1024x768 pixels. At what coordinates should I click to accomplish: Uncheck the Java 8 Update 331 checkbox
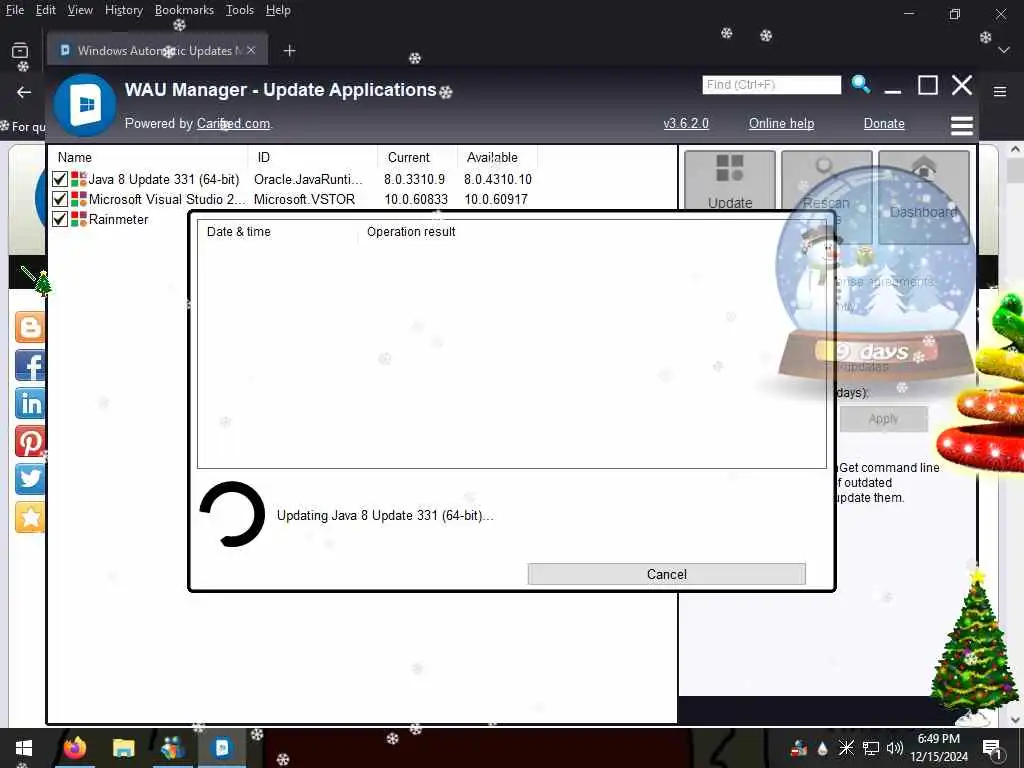(x=59, y=179)
